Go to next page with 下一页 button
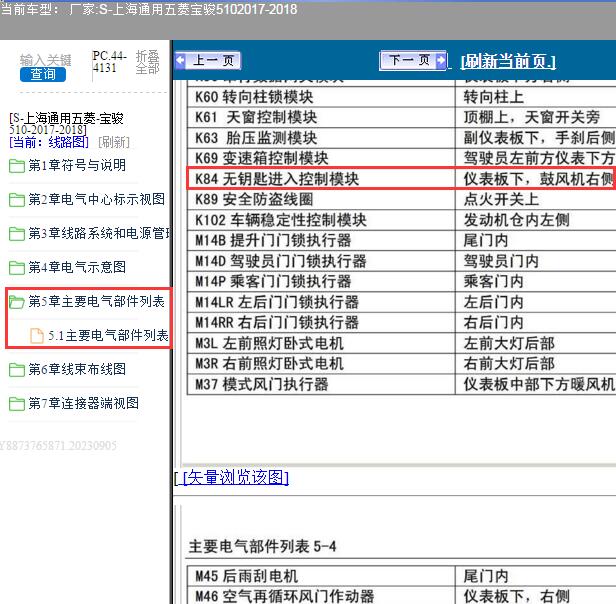 (x=413, y=61)
